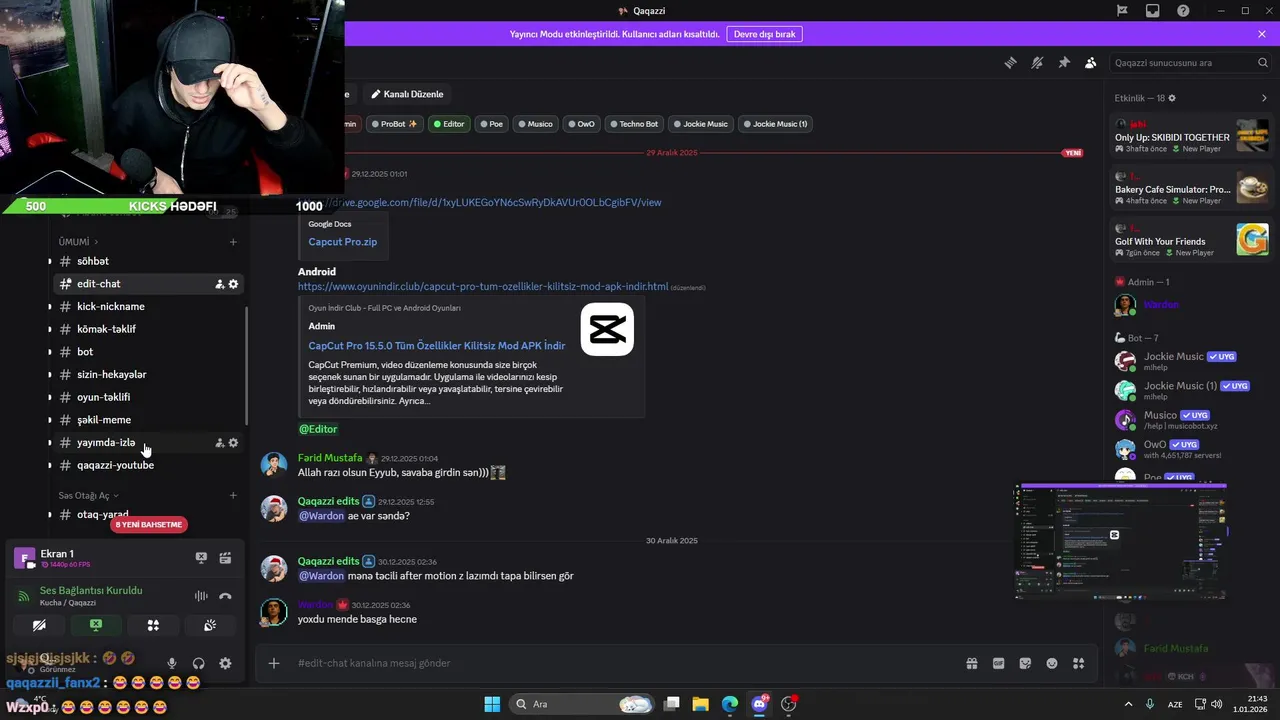Open Threads icon in channel header
Image resolution: width=1280 pixels, height=720 pixels.
click(x=1011, y=62)
